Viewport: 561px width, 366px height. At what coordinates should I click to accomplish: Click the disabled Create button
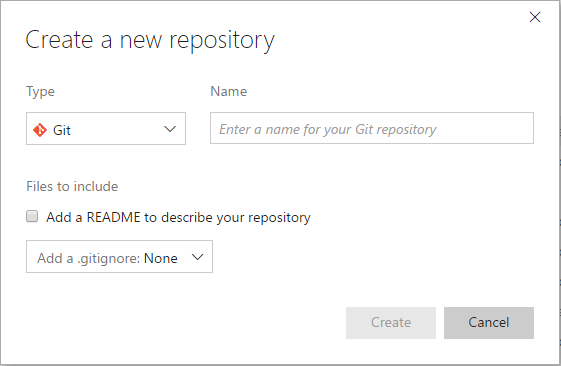[391, 323]
